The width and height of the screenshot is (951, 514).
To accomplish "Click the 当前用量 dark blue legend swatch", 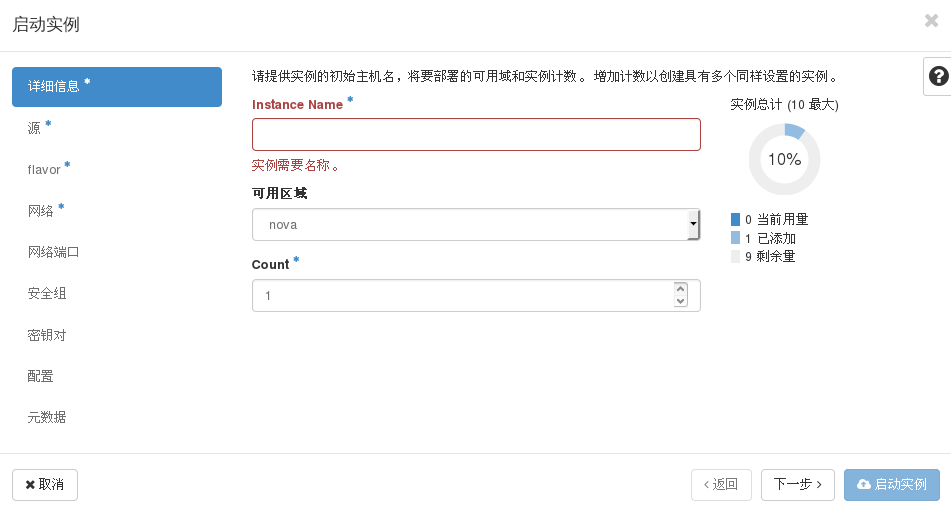I will coord(735,219).
